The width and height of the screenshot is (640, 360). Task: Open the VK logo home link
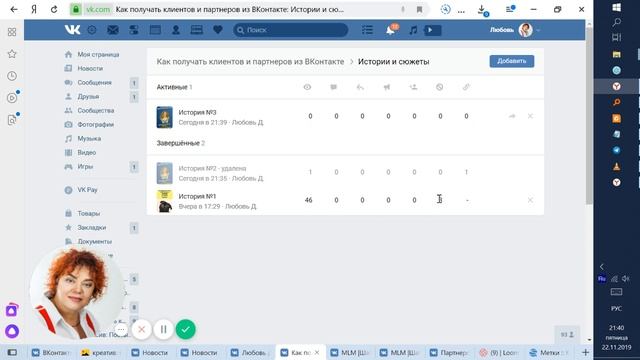click(72, 30)
